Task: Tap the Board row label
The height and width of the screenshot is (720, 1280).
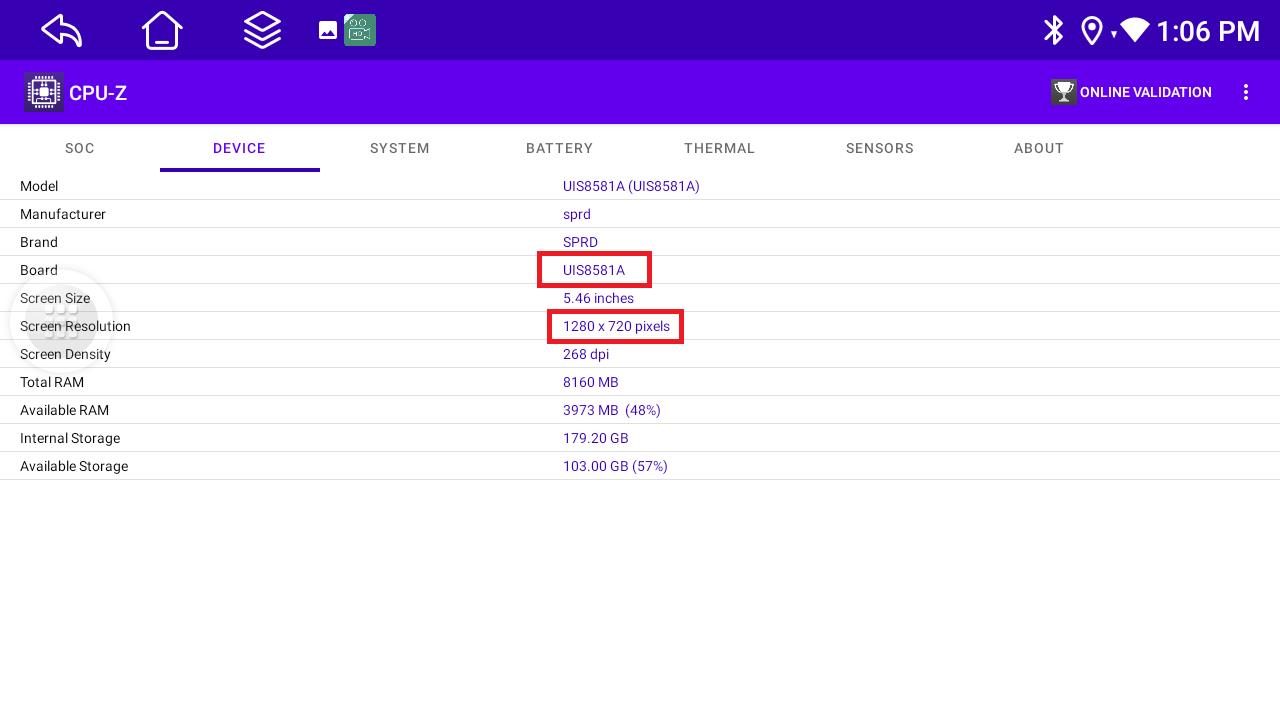Action: 39,270
